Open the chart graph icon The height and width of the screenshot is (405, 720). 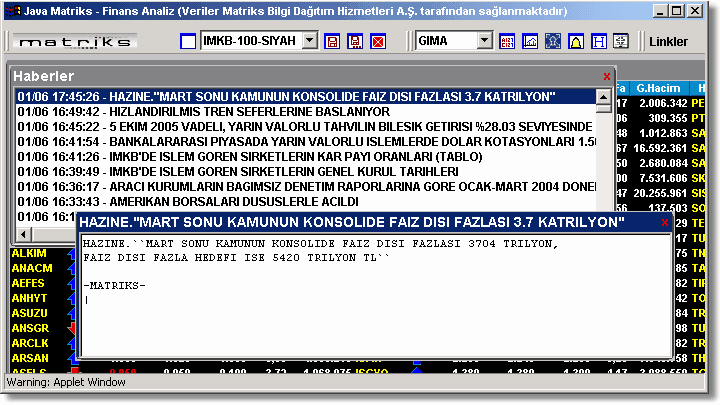[x=530, y=41]
